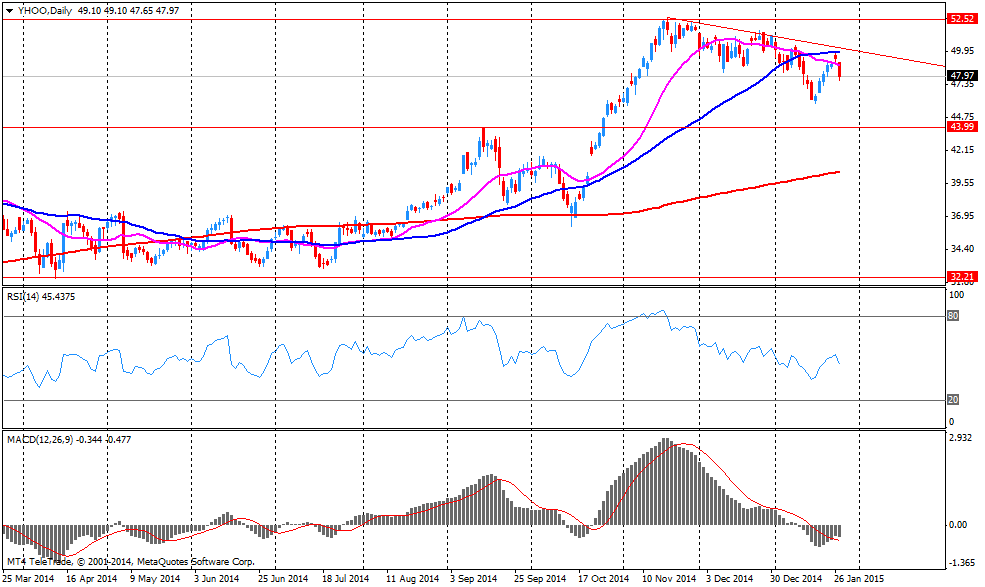Click the 42.15 price axis value
The height and width of the screenshot is (587, 985).
click(x=962, y=150)
